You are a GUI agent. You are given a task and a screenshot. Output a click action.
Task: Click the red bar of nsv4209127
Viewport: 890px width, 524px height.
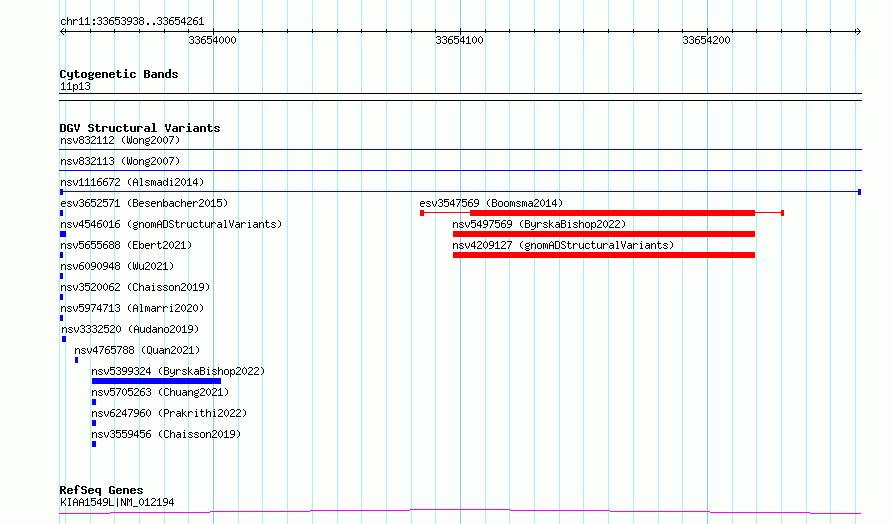coord(604,255)
